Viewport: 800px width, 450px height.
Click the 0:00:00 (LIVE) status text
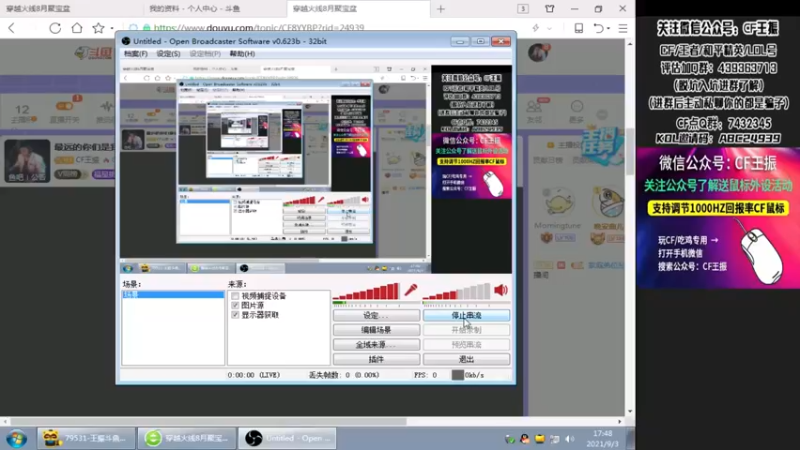pos(254,375)
